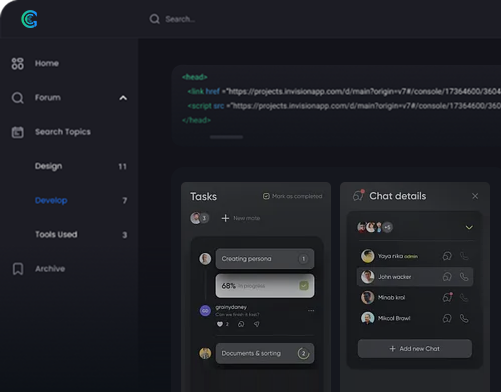Open the Documents & sorting task
Image resolution: width=501 pixels, height=392 pixels.
coord(265,353)
